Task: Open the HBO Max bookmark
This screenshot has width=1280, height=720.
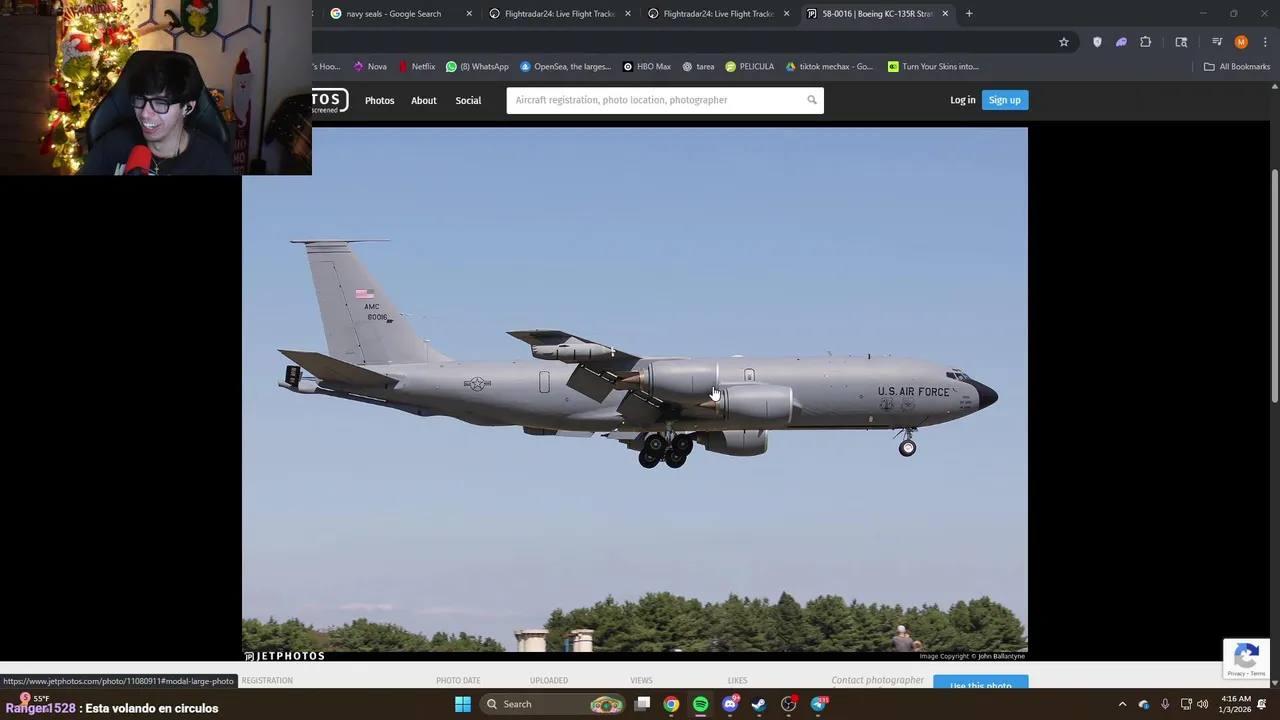Action: (647, 67)
